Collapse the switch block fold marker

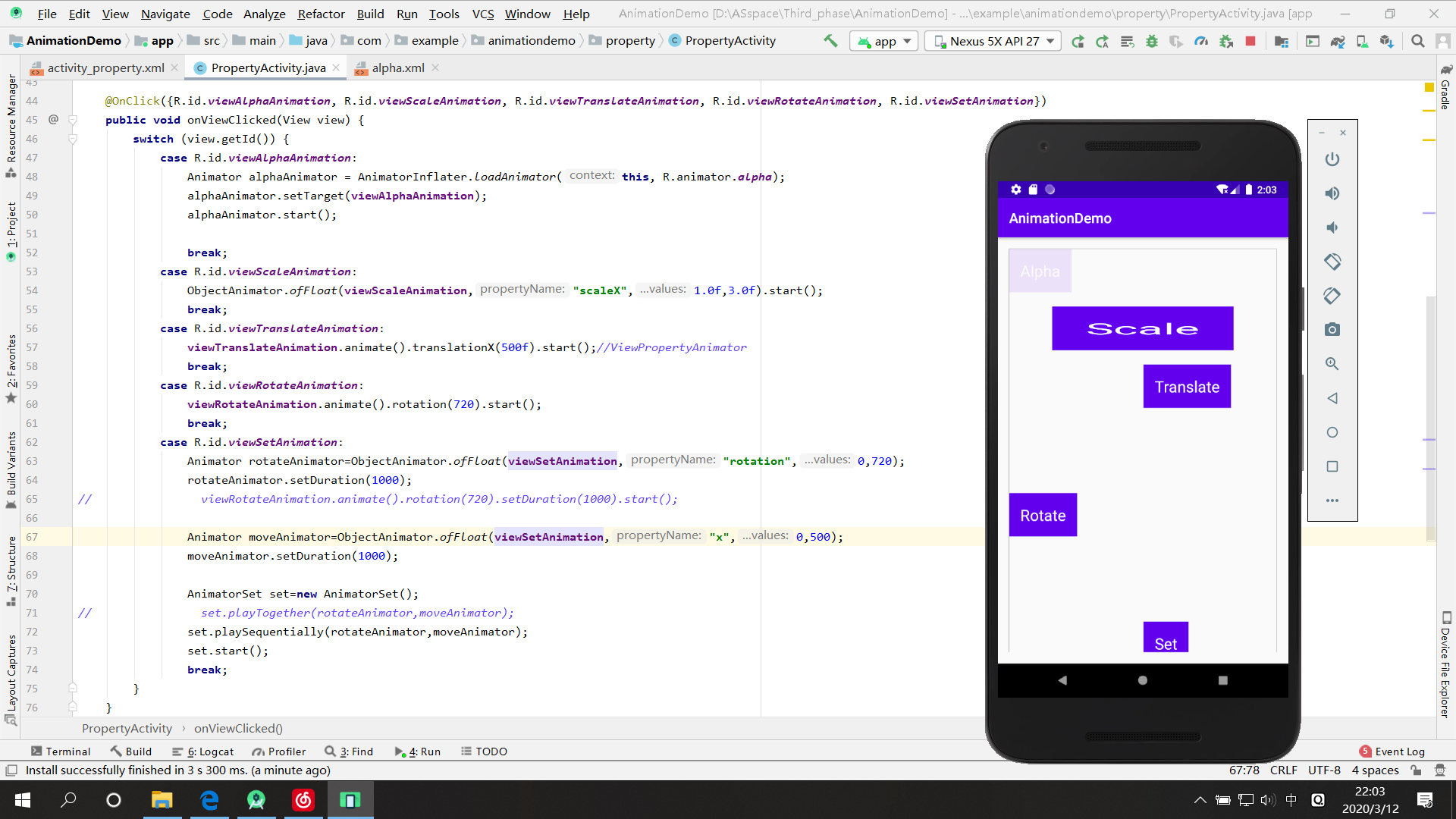pyautogui.click(x=73, y=139)
